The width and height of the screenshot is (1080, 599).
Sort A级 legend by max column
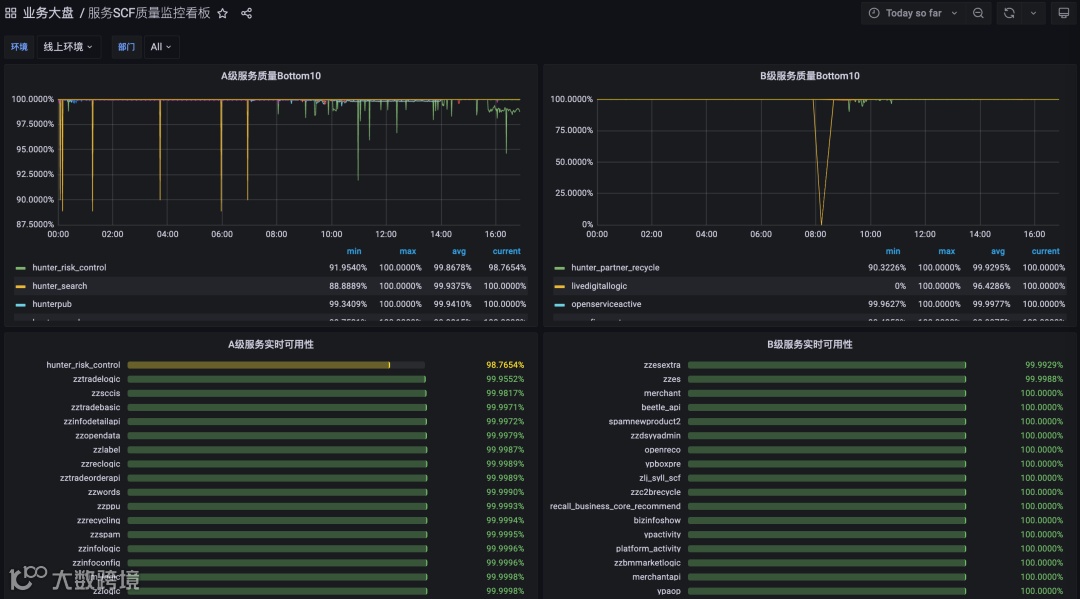408,251
